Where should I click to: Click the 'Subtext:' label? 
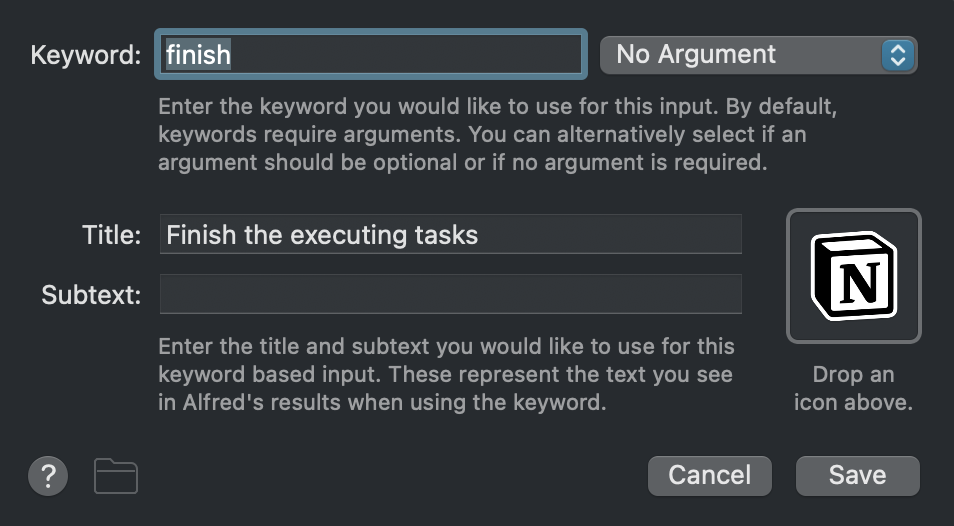pos(91,295)
